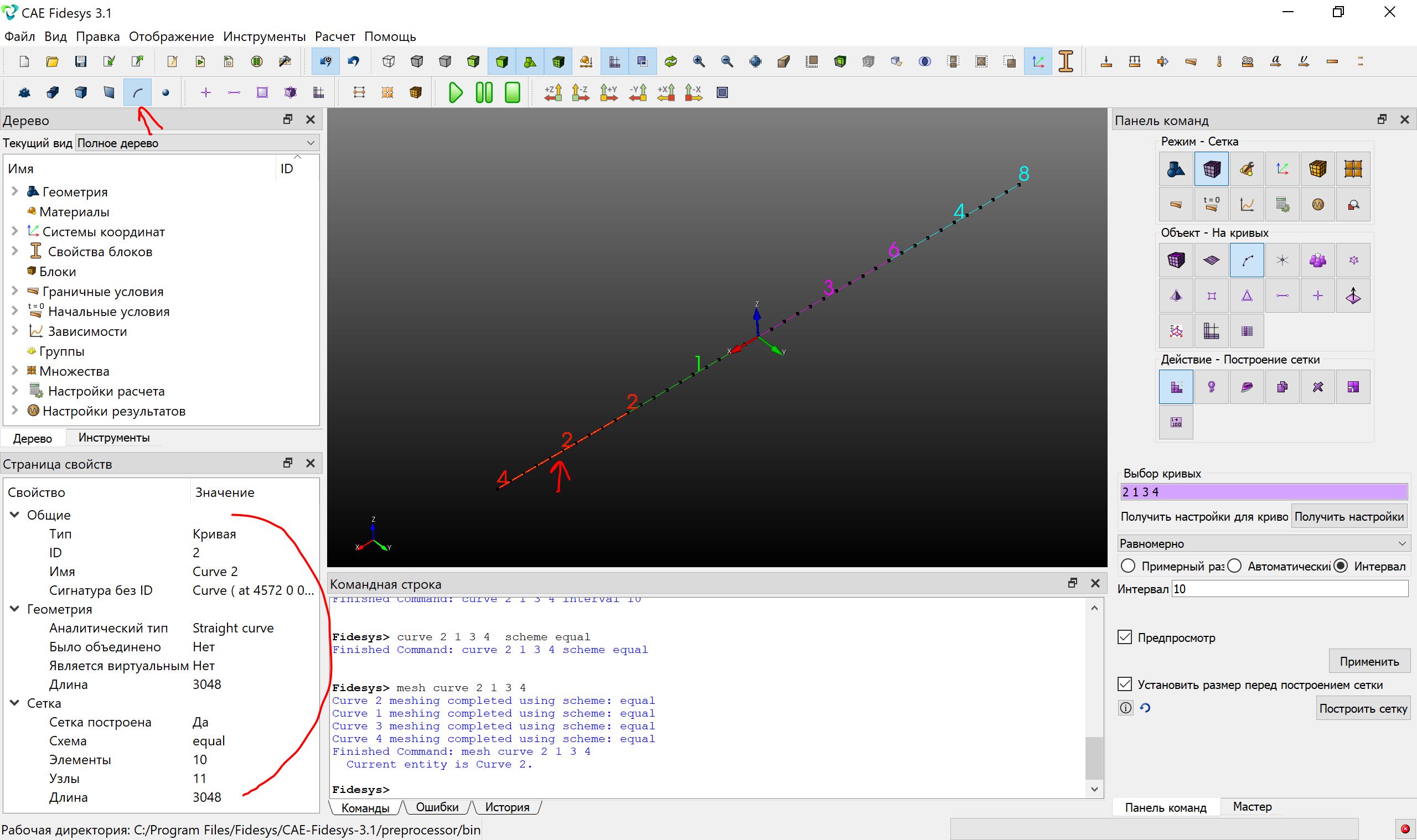Viewport: 1417px width, 840px height.
Task: Toggle coordinate axes display toolbar icon
Action: pyautogui.click(x=1038, y=61)
